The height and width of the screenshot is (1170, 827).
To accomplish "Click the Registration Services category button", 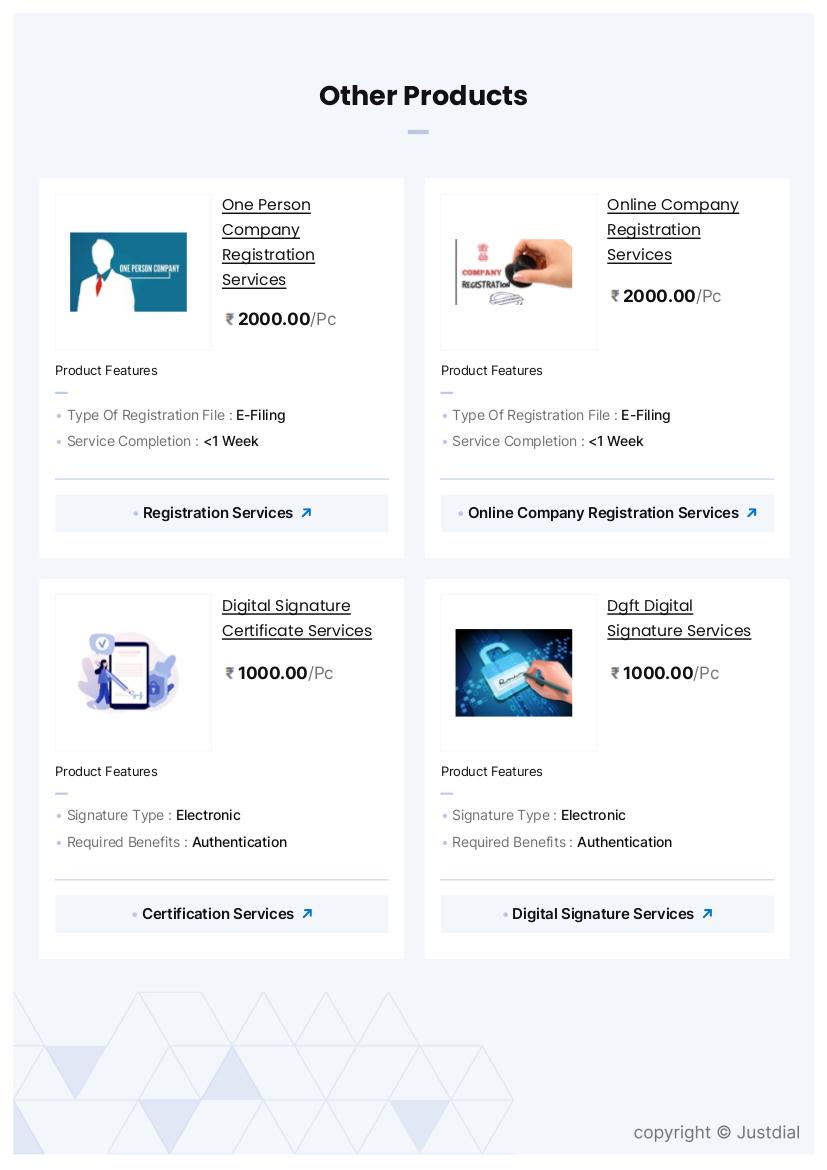I will point(218,513).
